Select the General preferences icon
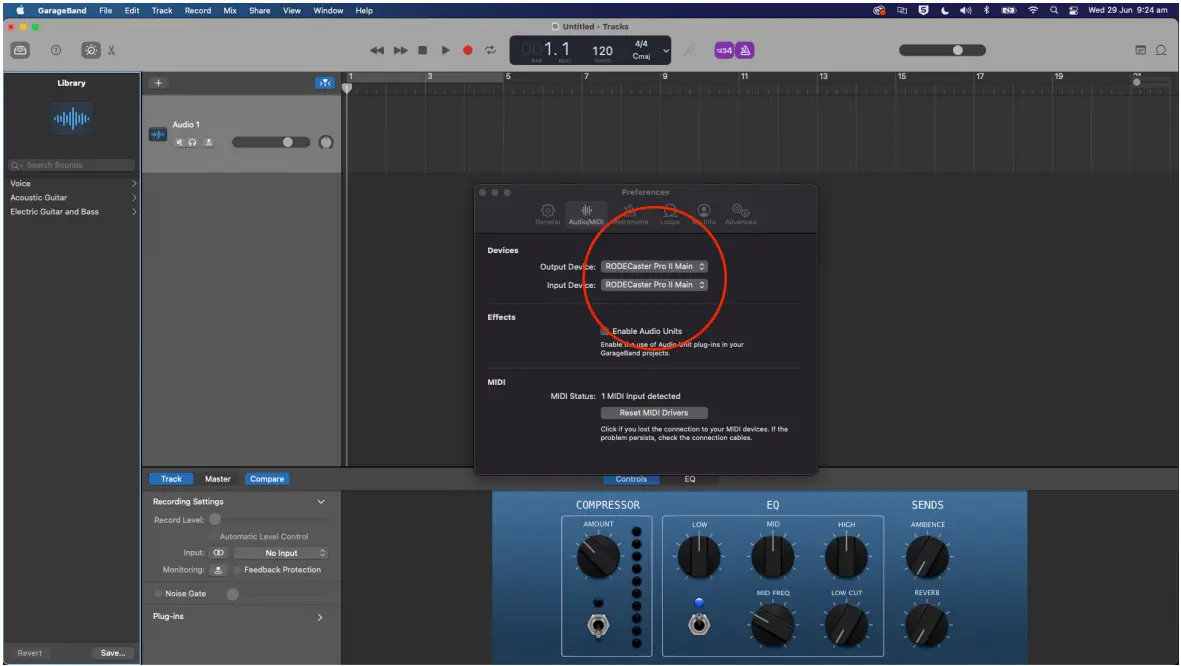This screenshot has width=1181, height=666. tap(547, 211)
